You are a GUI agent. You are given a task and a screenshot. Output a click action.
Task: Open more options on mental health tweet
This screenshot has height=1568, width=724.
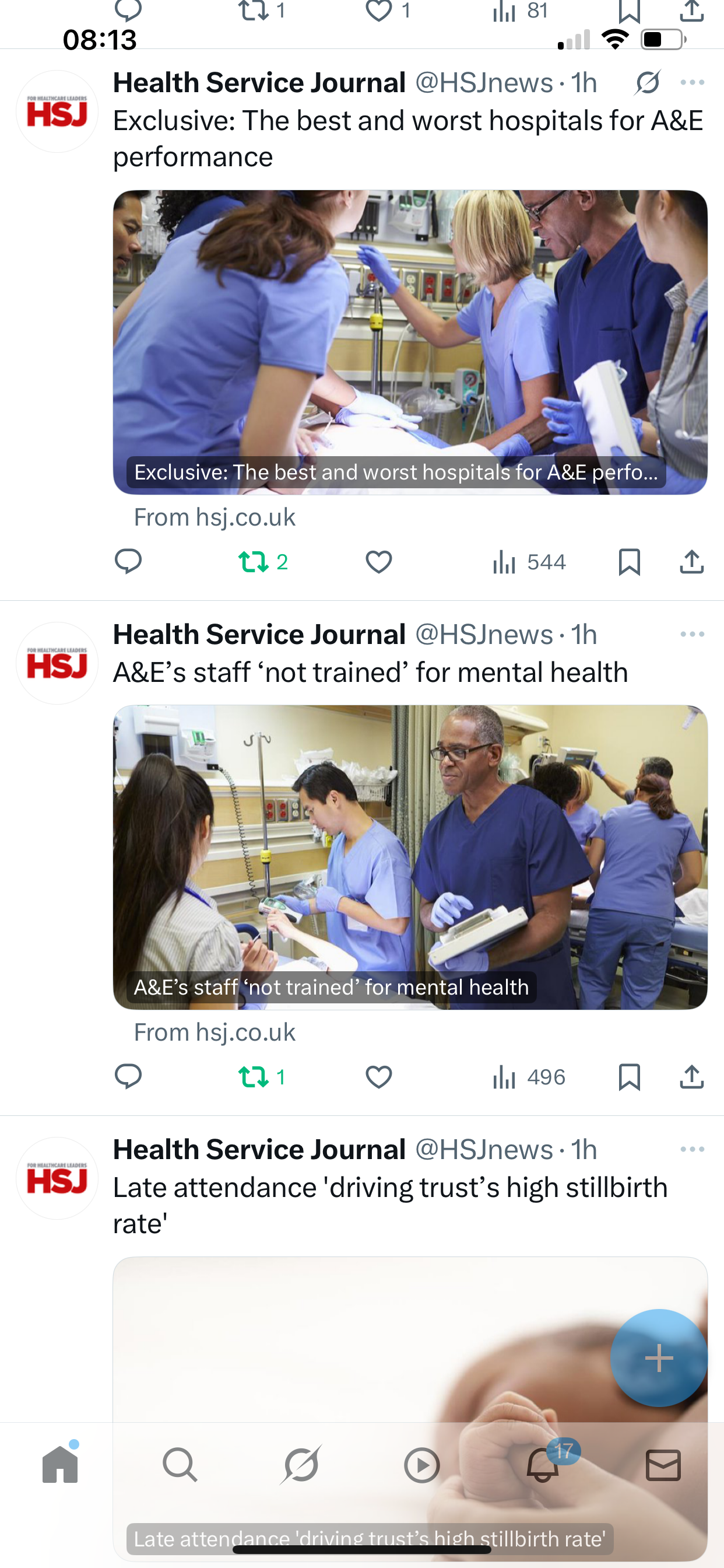(693, 634)
